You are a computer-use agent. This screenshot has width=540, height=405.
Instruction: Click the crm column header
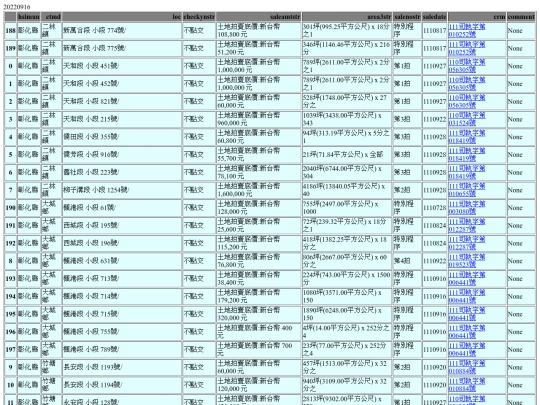(477, 17)
